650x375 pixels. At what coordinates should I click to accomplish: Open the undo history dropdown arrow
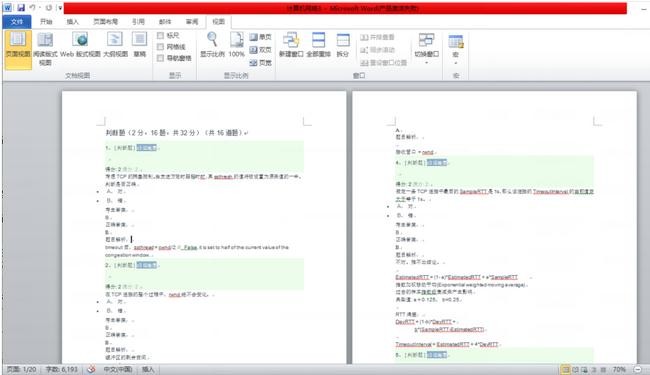[x=40, y=7]
